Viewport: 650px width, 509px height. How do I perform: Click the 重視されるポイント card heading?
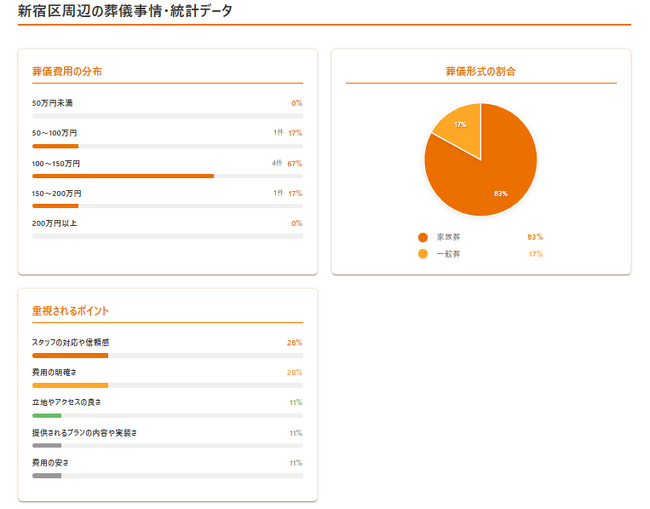pos(70,311)
